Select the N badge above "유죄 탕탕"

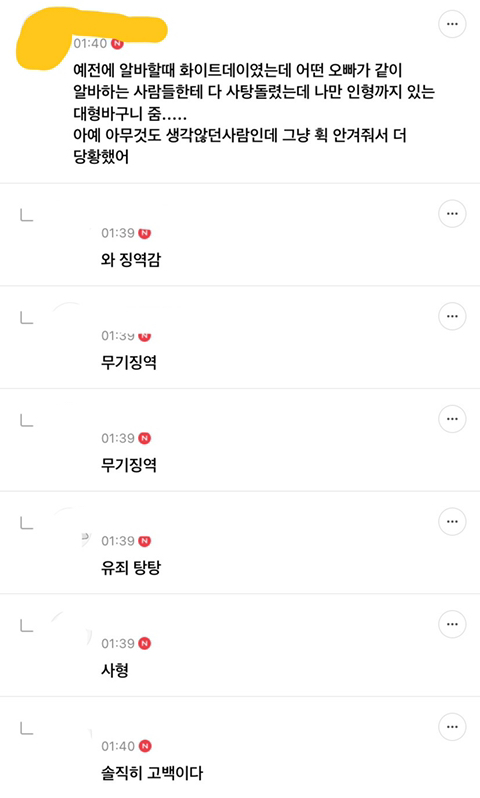[145, 541]
